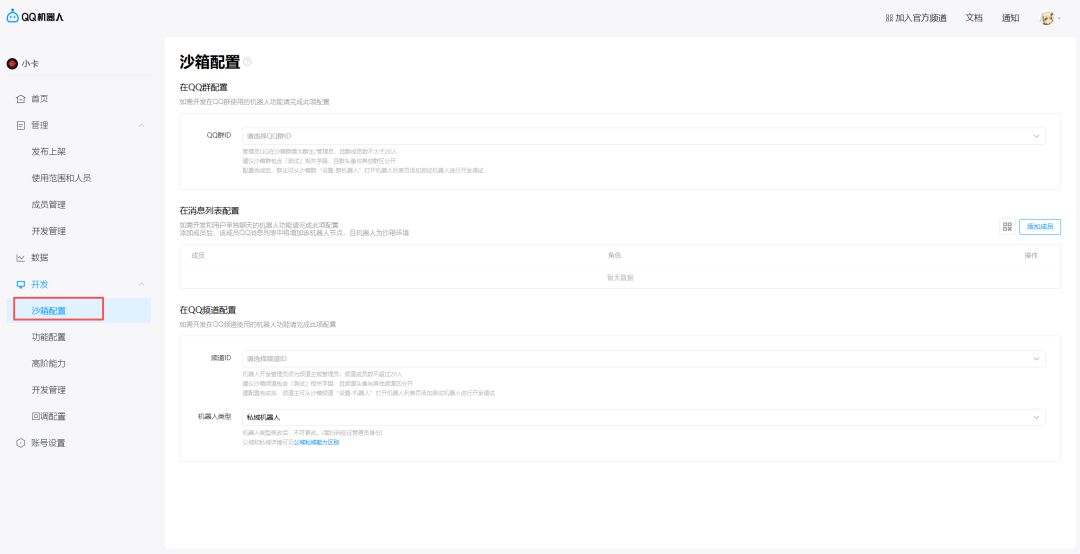Open 回调配置 menu item

pos(49,416)
